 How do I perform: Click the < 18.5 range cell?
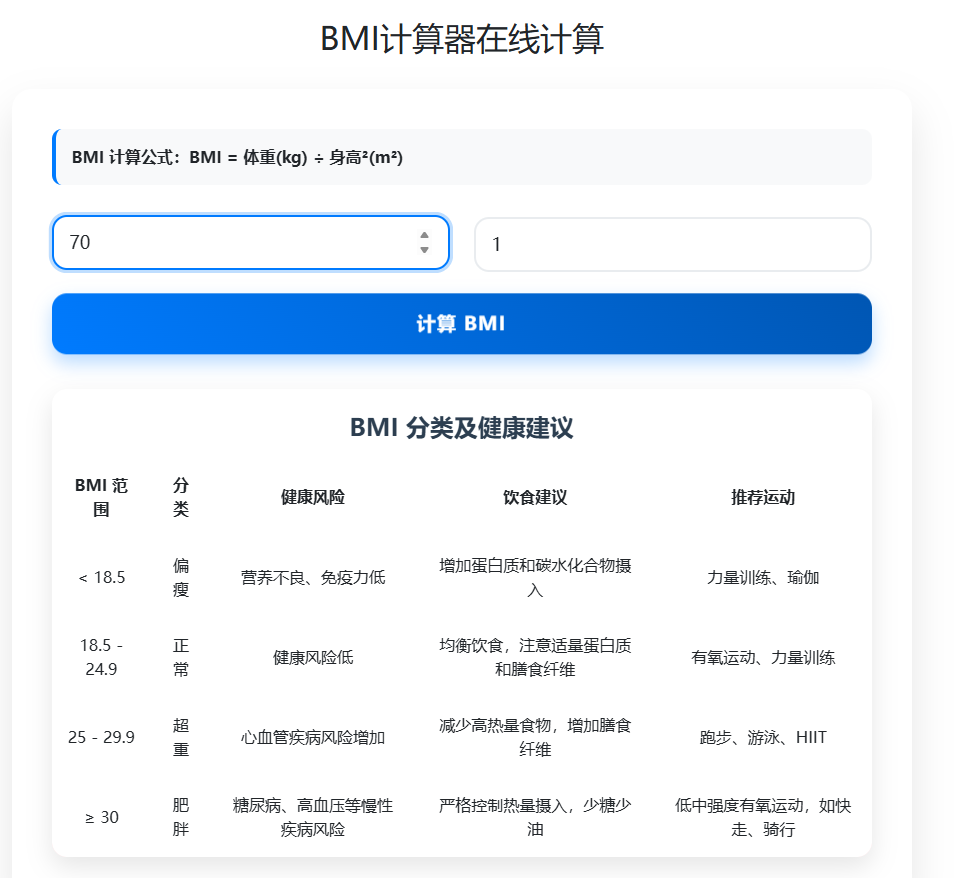[101, 577]
